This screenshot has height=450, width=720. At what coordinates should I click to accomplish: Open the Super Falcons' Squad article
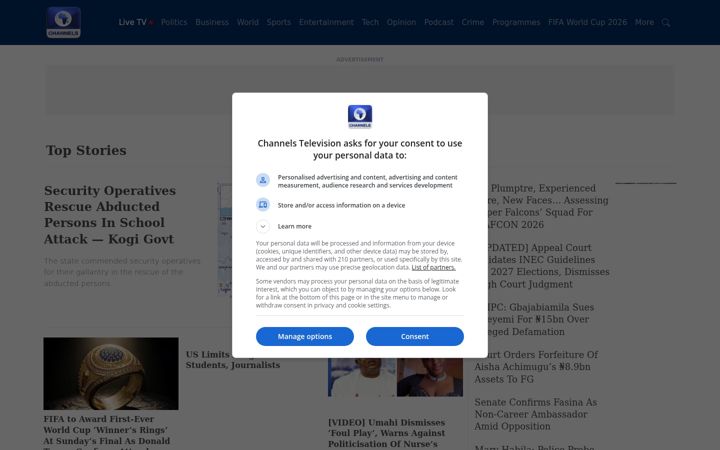click(542, 206)
